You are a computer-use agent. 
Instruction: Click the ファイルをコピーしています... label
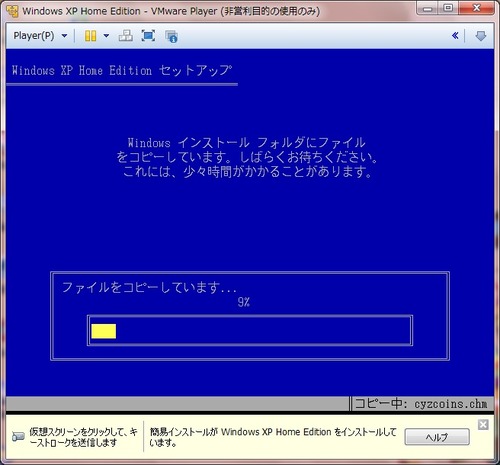click(x=149, y=287)
